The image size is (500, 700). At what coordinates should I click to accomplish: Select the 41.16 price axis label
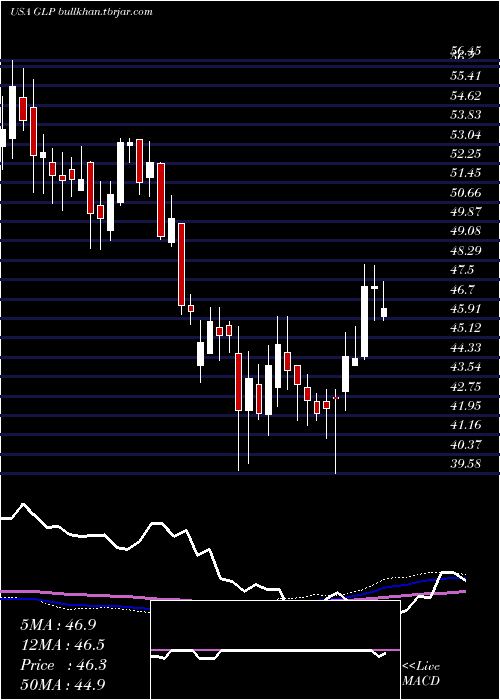tap(466, 425)
